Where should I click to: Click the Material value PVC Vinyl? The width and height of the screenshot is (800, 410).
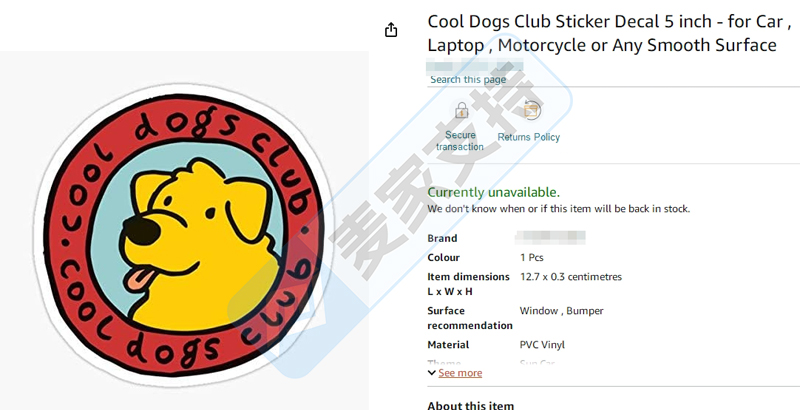point(542,345)
